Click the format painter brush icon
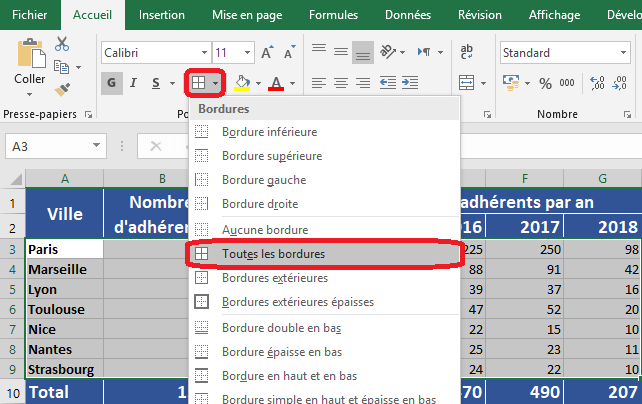The width and height of the screenshot is (642, 404). 62,89
